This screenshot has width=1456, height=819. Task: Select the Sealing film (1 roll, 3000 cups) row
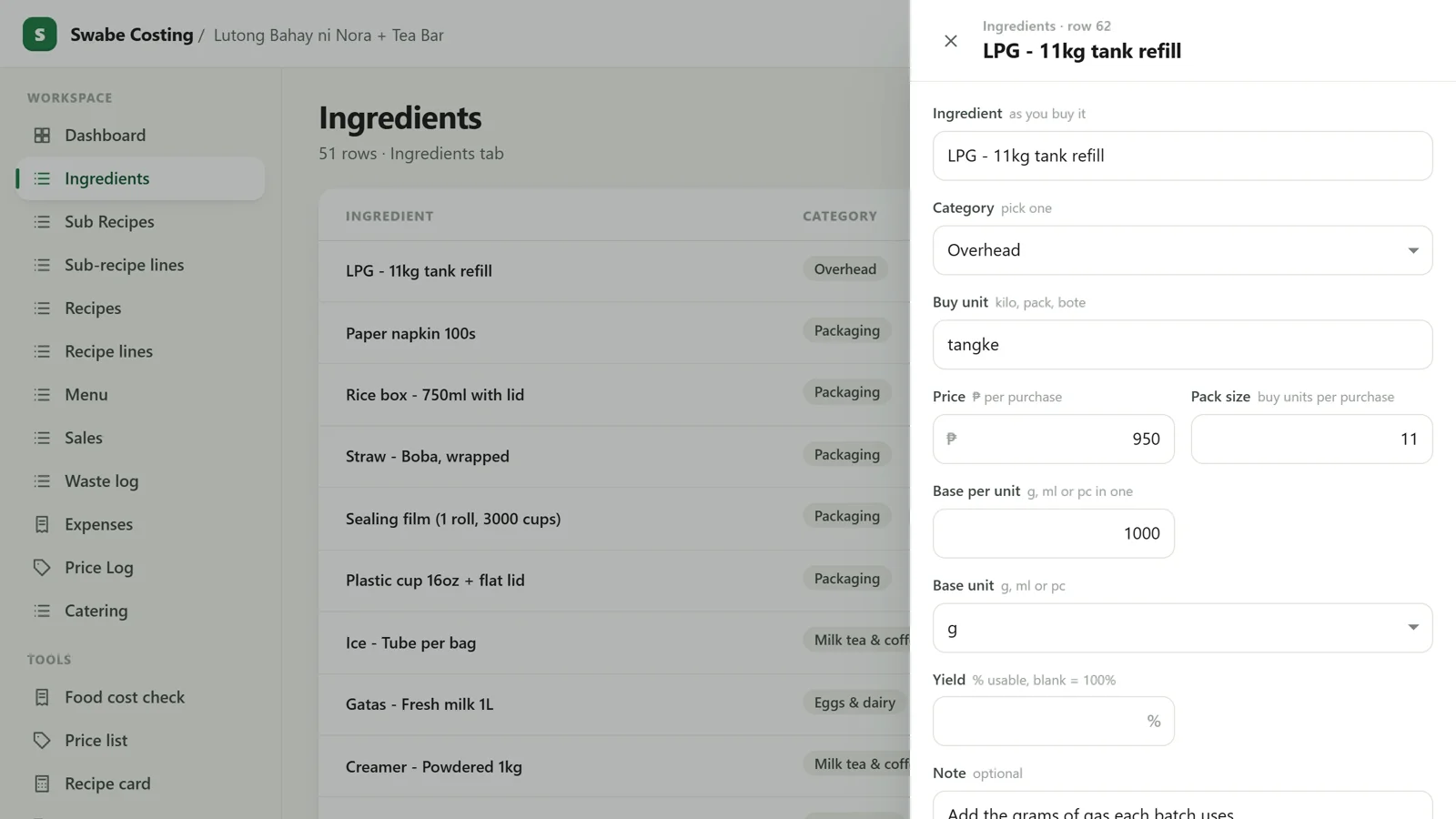614,519
